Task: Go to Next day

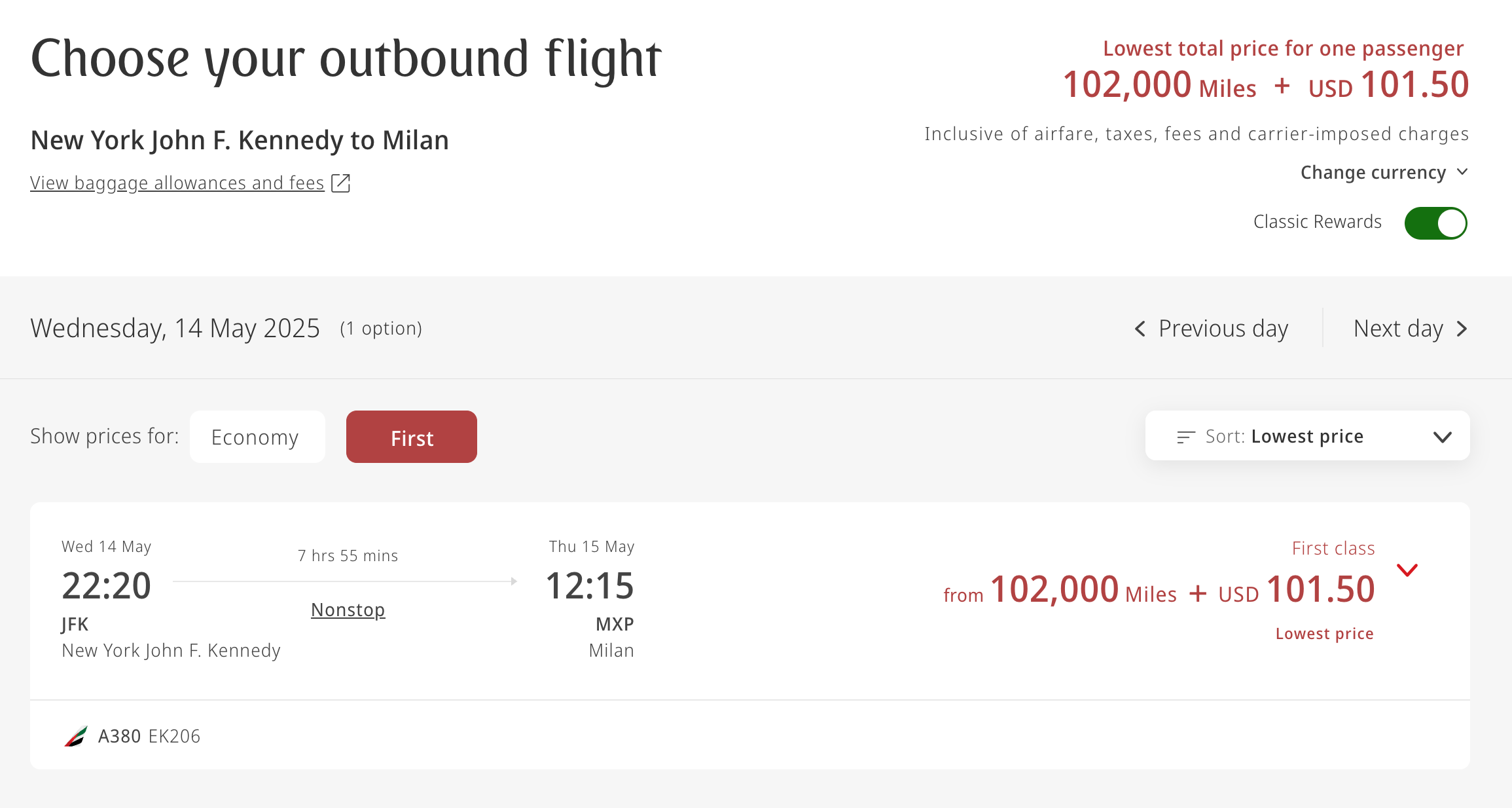Action: [x=1398, y=329]
